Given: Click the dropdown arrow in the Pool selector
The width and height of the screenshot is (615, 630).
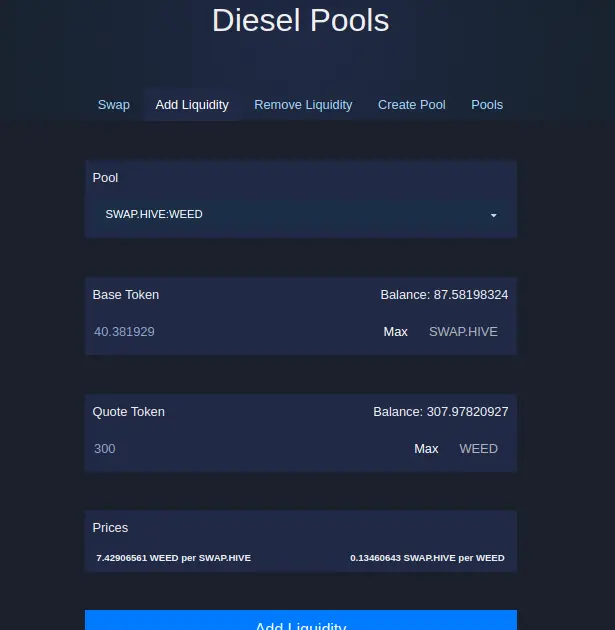Looking at the screenshot, I should point(494,215).
